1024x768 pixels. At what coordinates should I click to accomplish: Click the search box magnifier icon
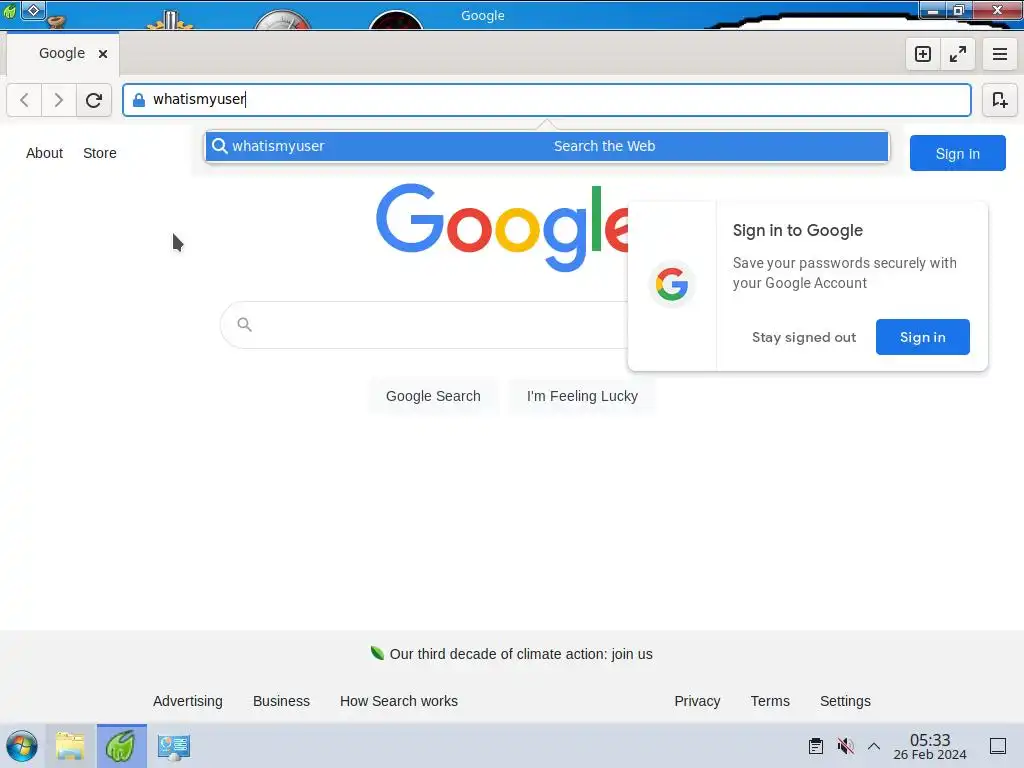pyautogui.click(x=244, y=325)
